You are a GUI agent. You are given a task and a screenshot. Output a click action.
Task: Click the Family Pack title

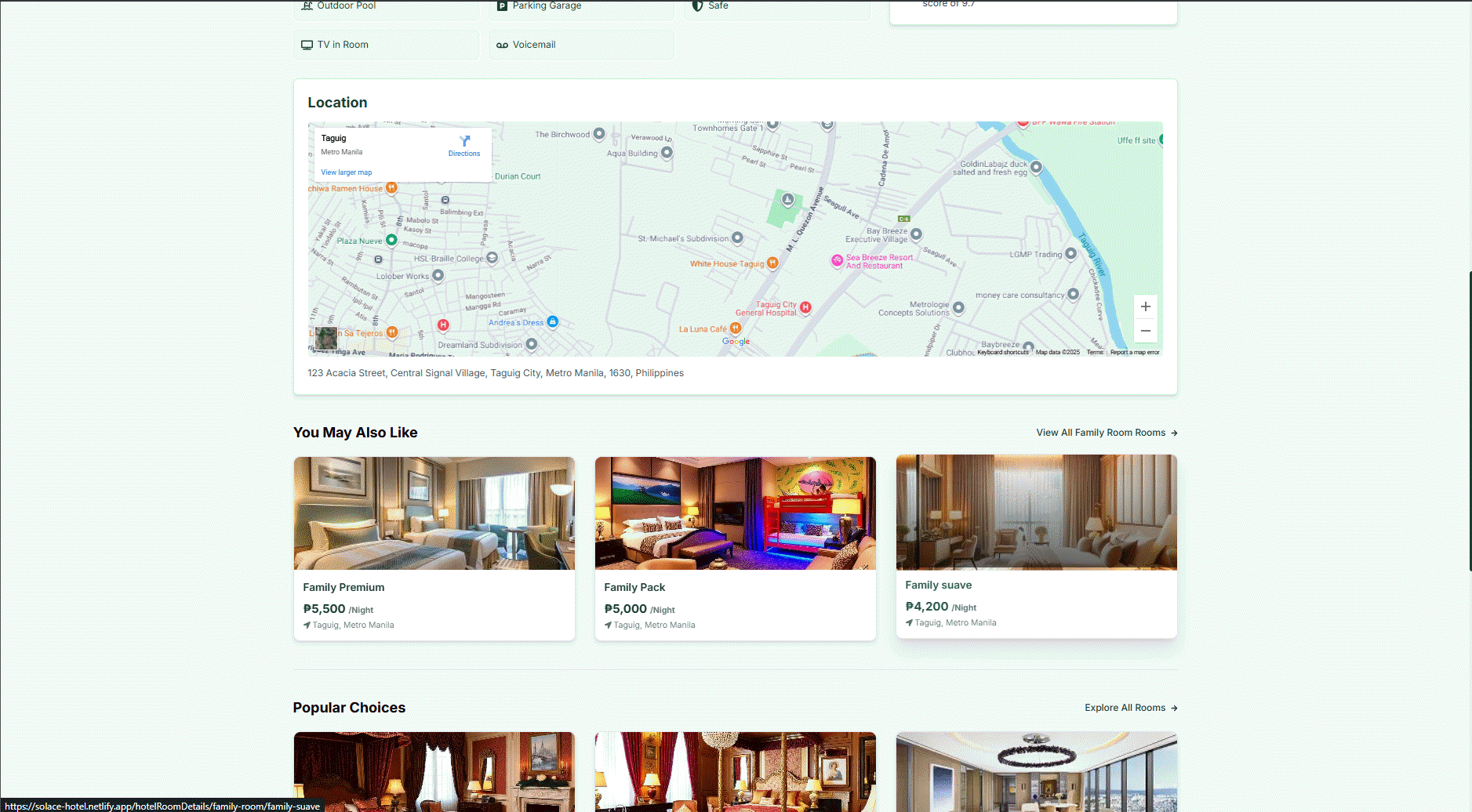coord(634,587)
